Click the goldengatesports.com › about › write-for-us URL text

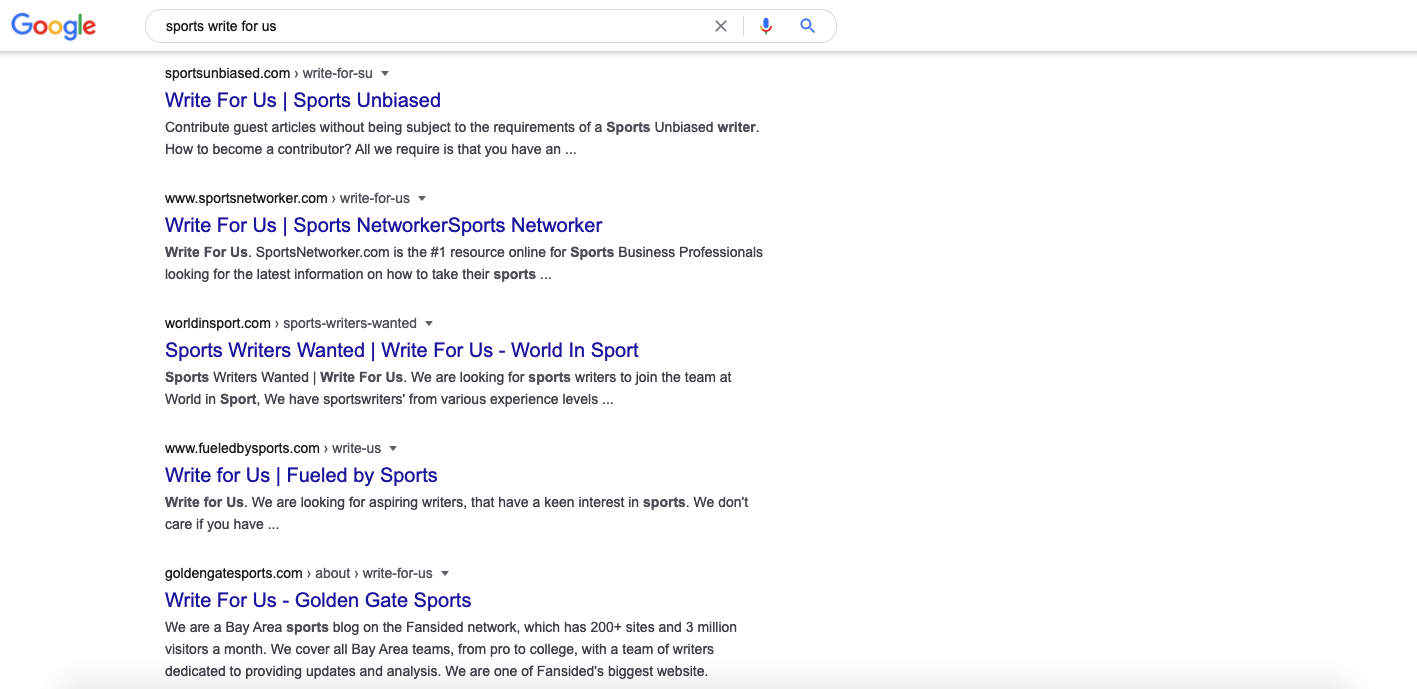coord(299,573)
